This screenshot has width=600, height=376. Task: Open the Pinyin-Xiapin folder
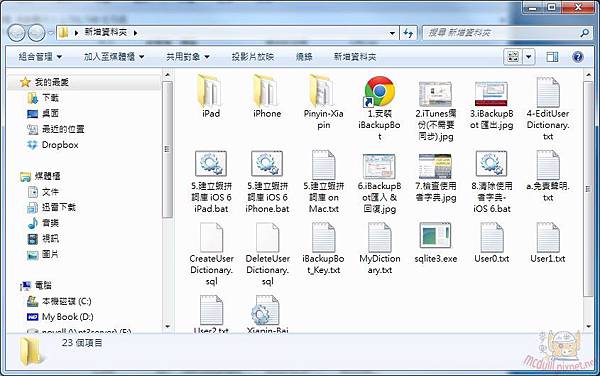(x=323, y=102)
